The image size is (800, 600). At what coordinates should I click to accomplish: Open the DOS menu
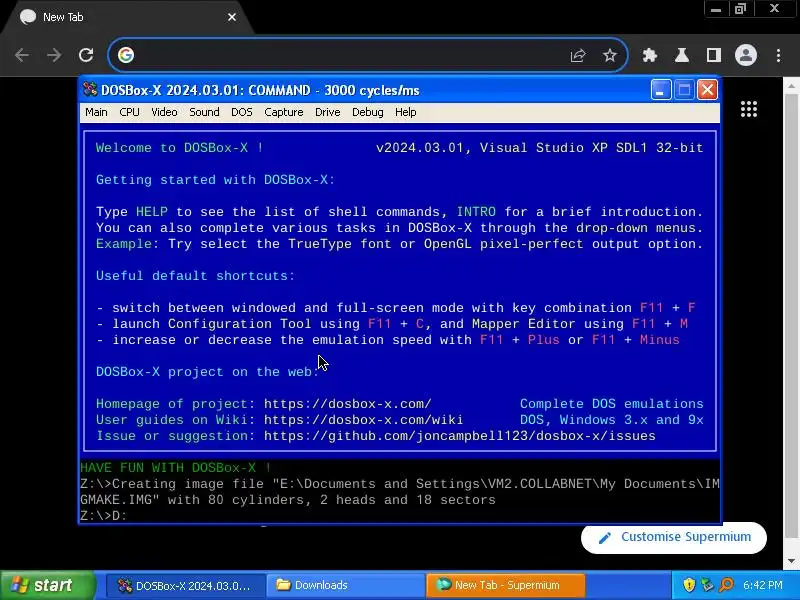(242, 112)
